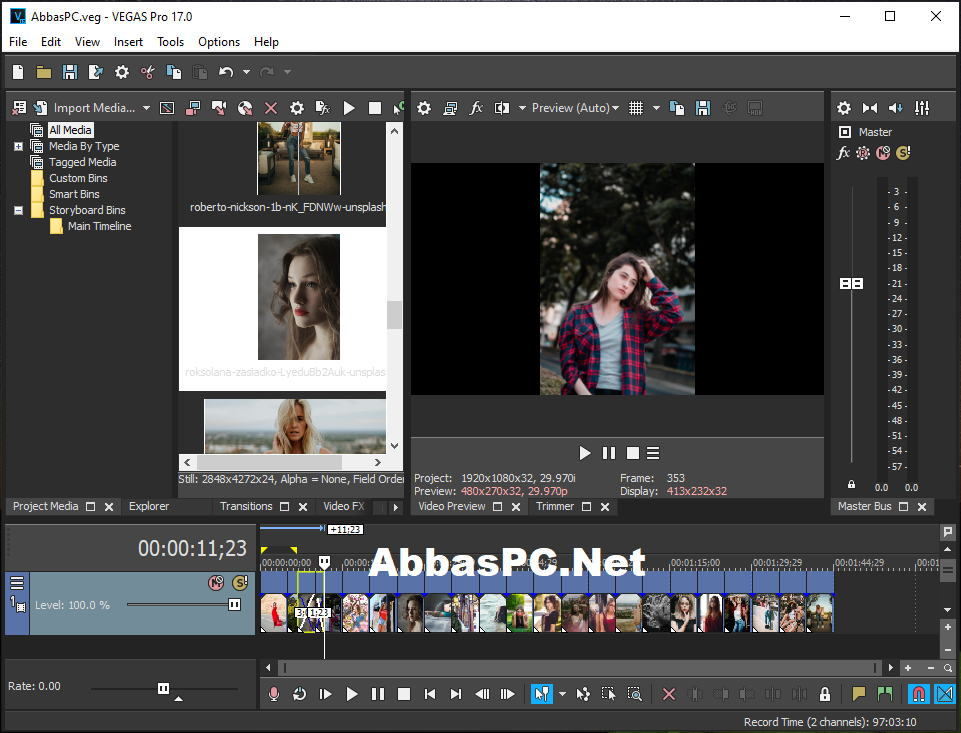
Task: Lock the Master fader channels
Action: click(851, 484)
